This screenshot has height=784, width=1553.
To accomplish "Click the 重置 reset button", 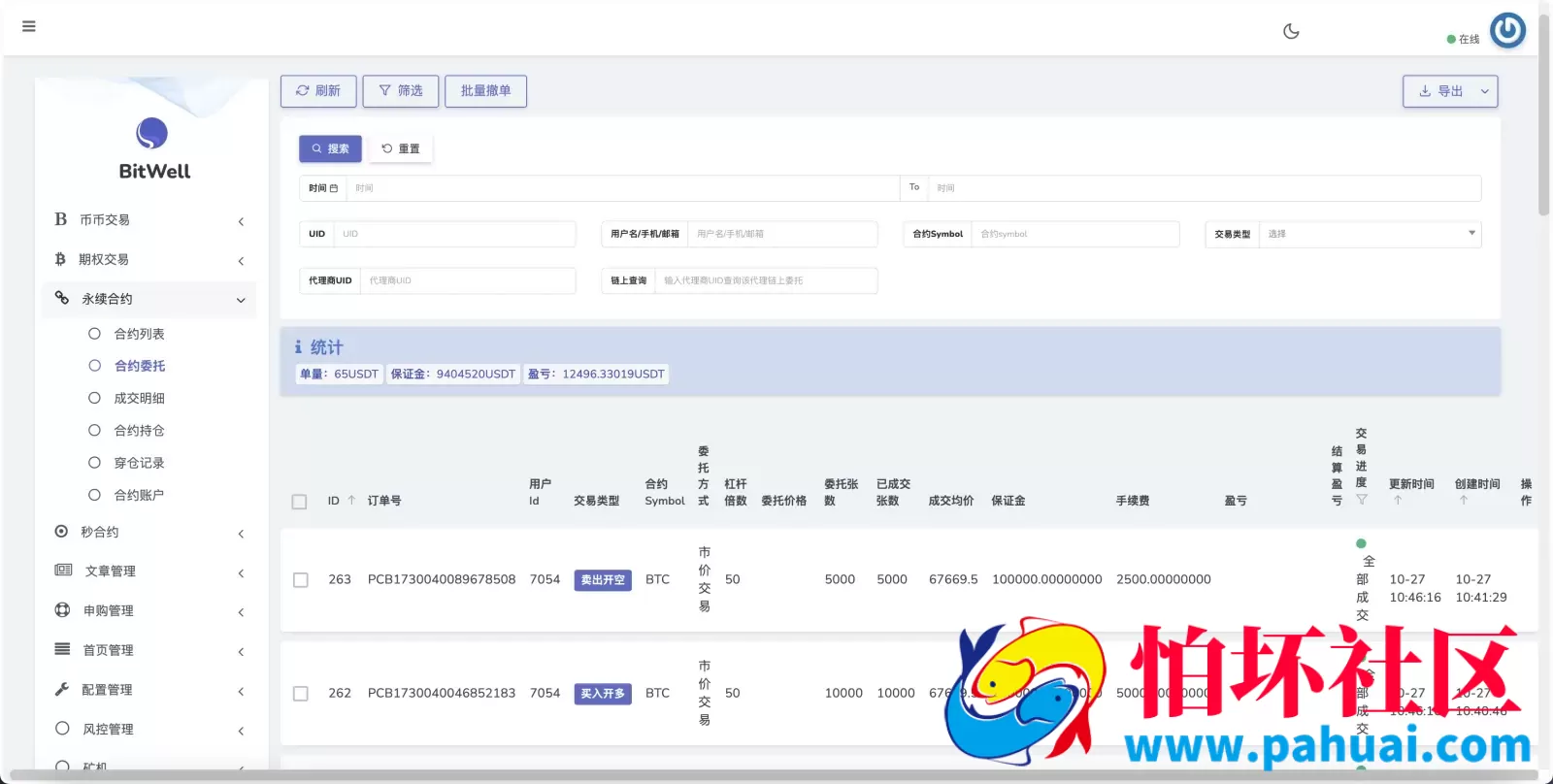I will tap(401, 148).
